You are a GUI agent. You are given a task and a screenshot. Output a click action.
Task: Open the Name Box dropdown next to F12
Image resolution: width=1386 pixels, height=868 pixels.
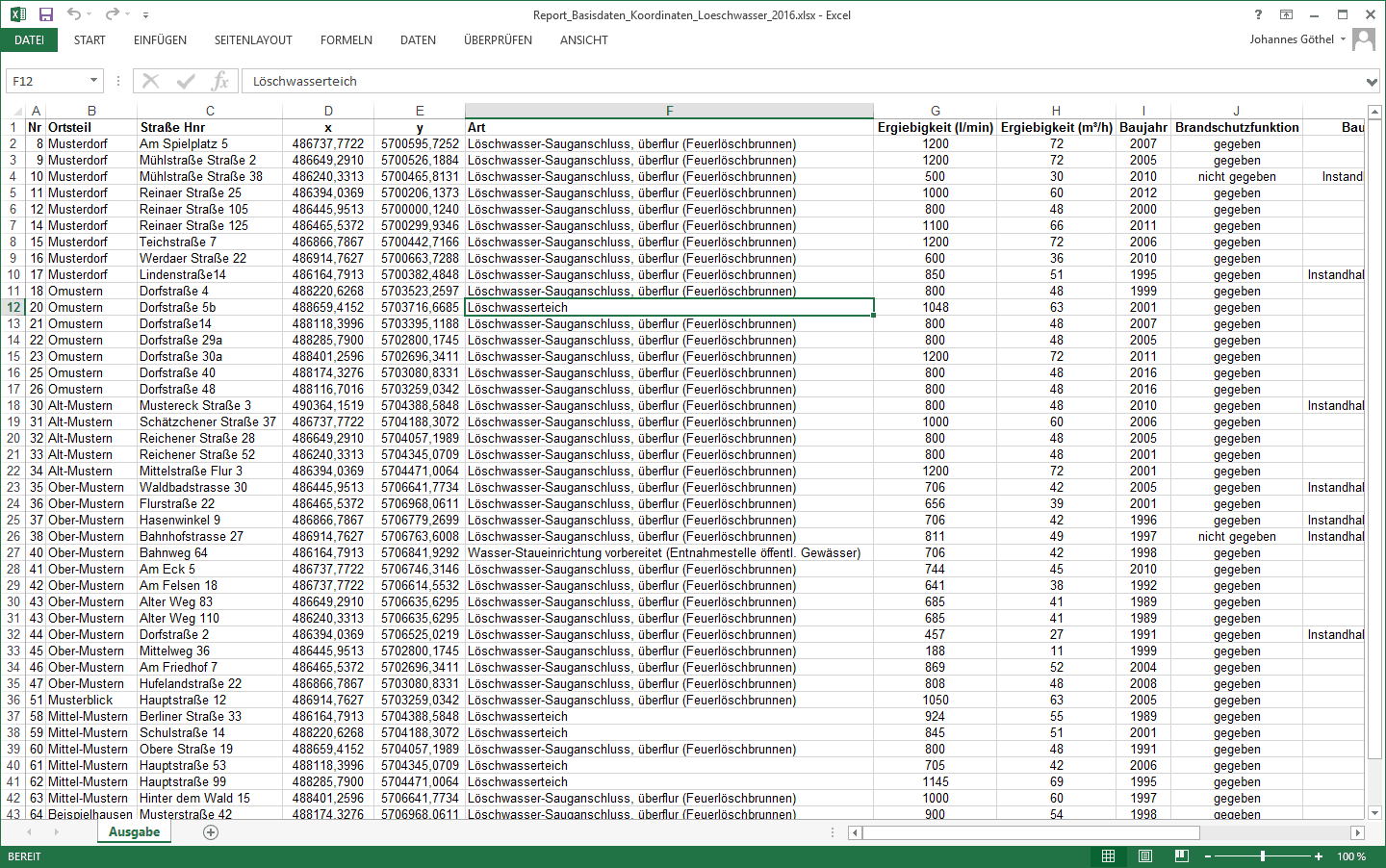pos(93,81)
